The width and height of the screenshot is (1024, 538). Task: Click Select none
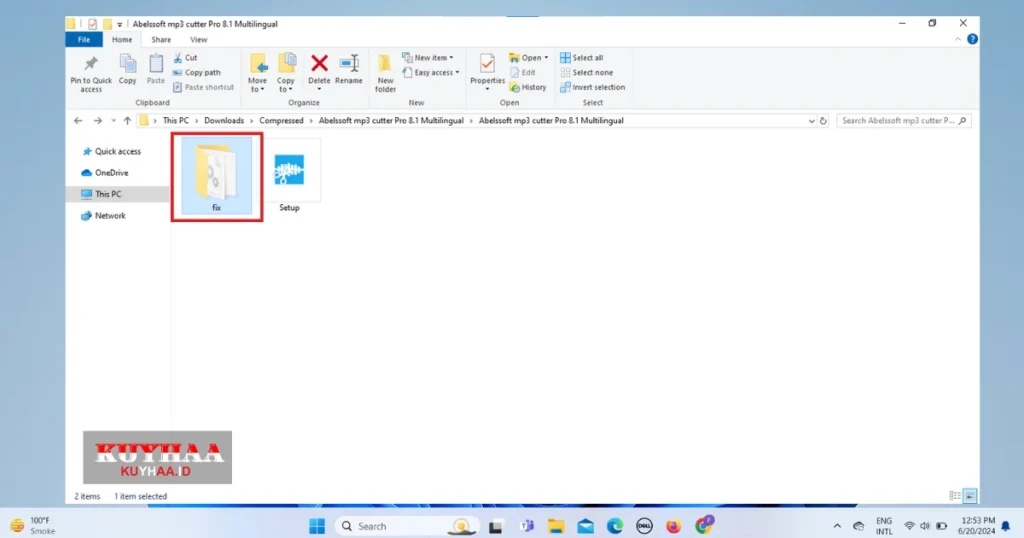pos(586,72)
